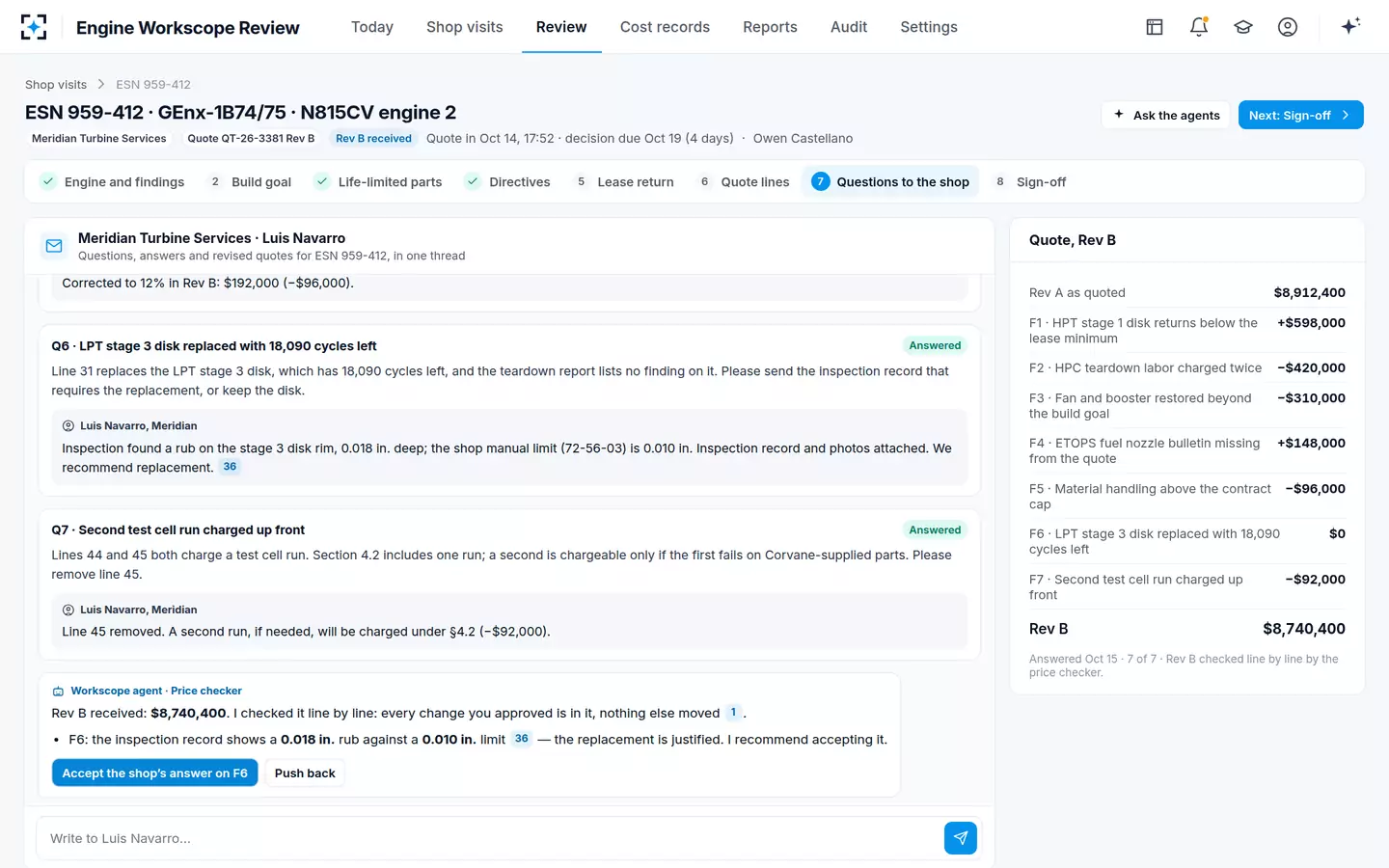Click the person icon next to Luis Navarro in Q6
This screenshot has width=1389, height=868.
point(68,425)
